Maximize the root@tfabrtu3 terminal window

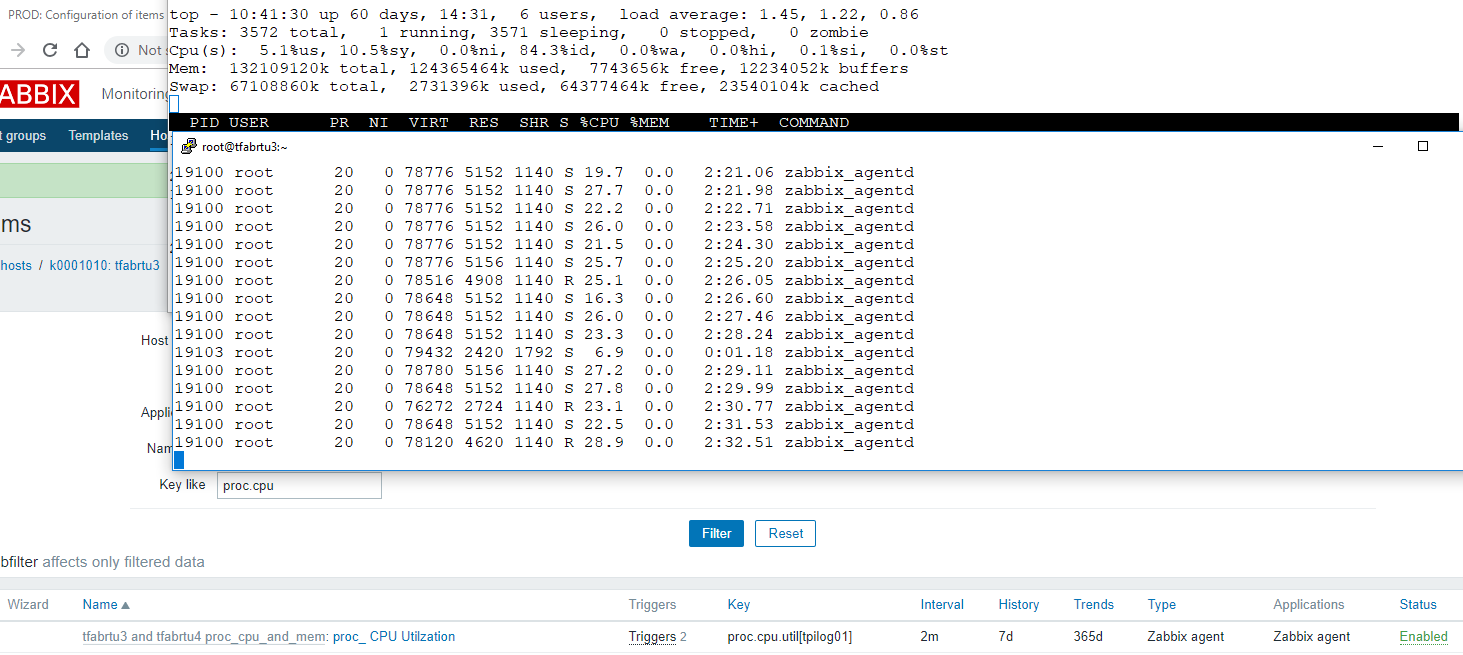1423,146
